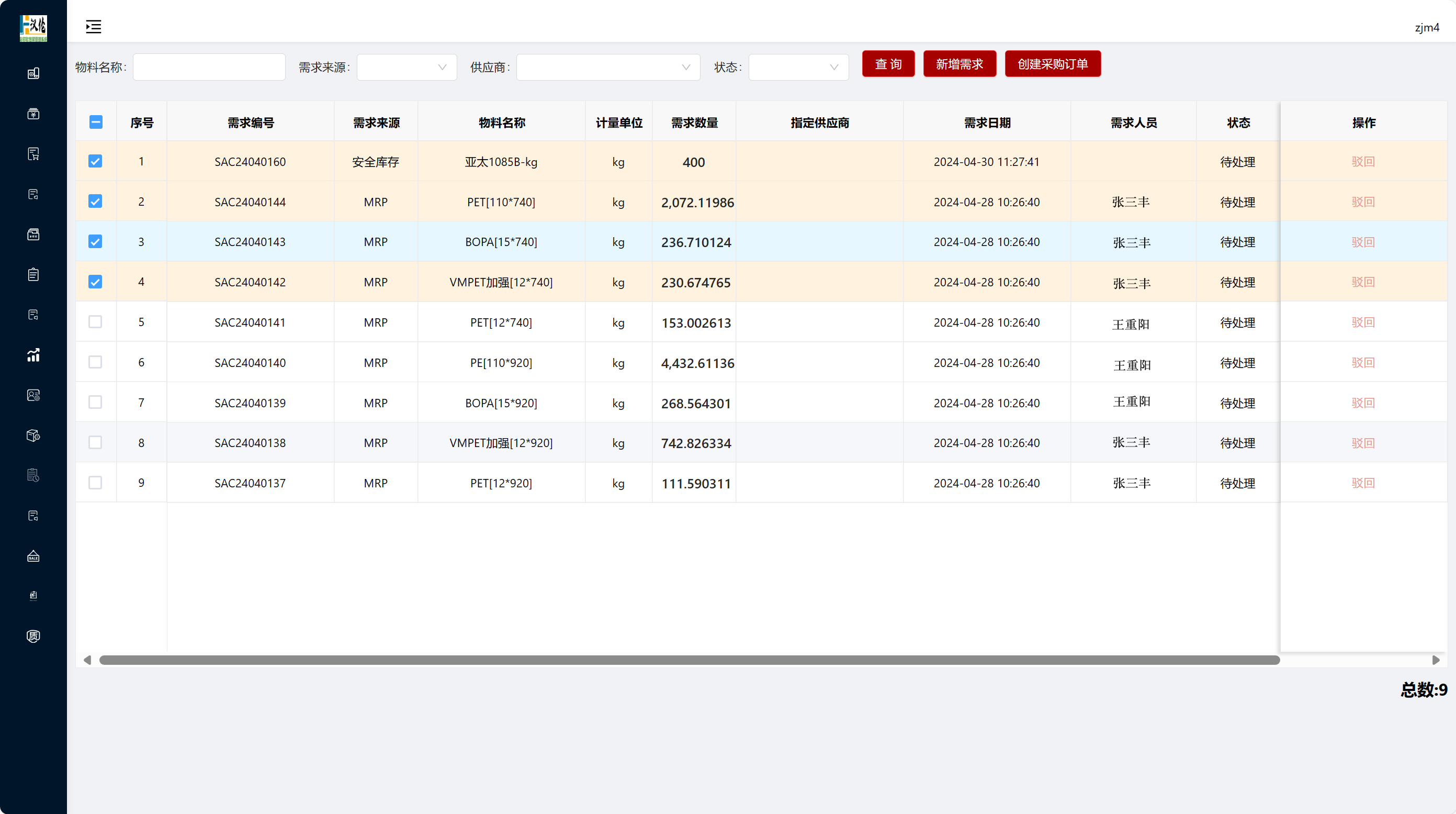Open the 供应商 dropdown
This screenshot has width=1456, height=814.
(x=608, y=68)
